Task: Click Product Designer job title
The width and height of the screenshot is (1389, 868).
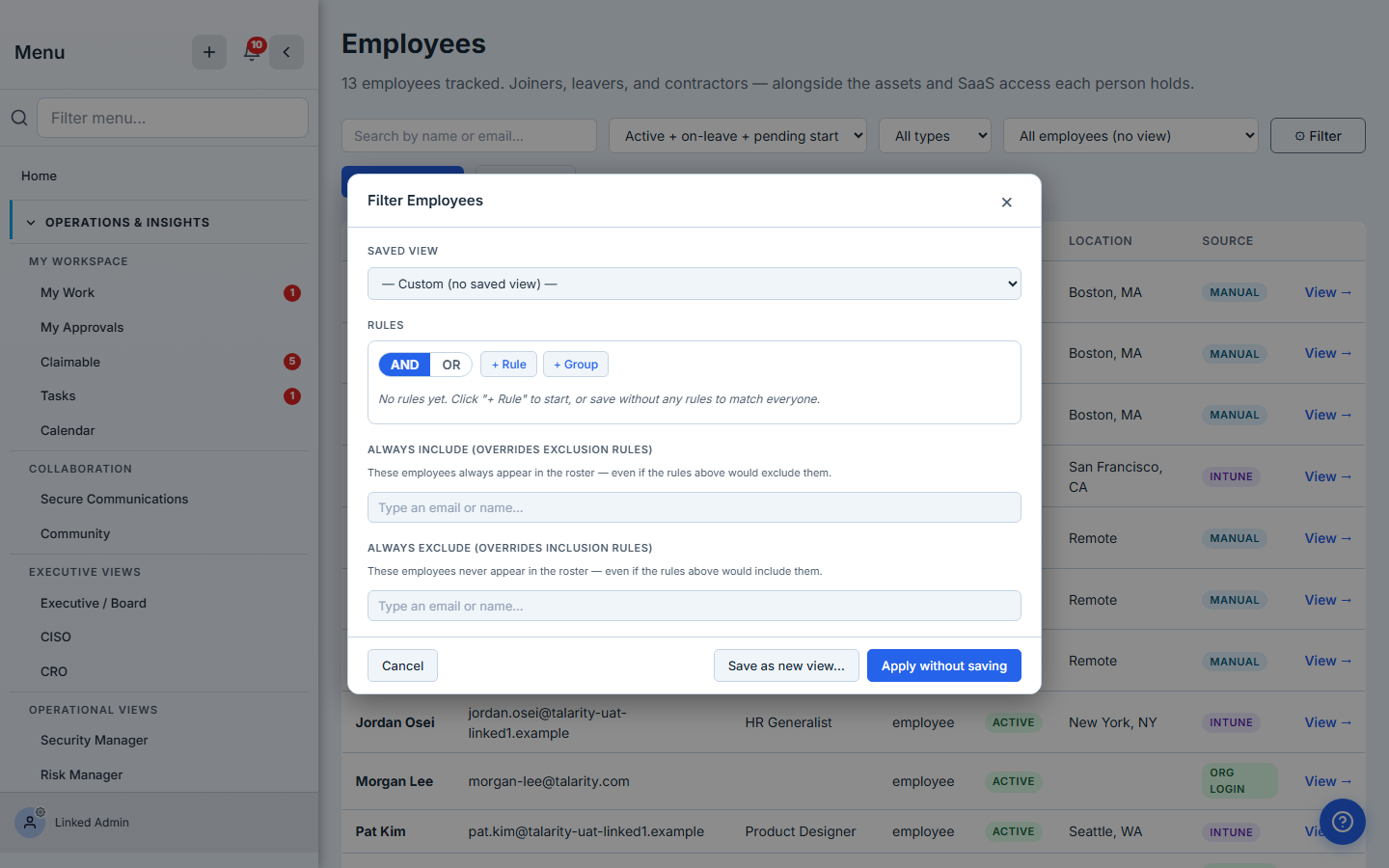Action: pos(801,831)
